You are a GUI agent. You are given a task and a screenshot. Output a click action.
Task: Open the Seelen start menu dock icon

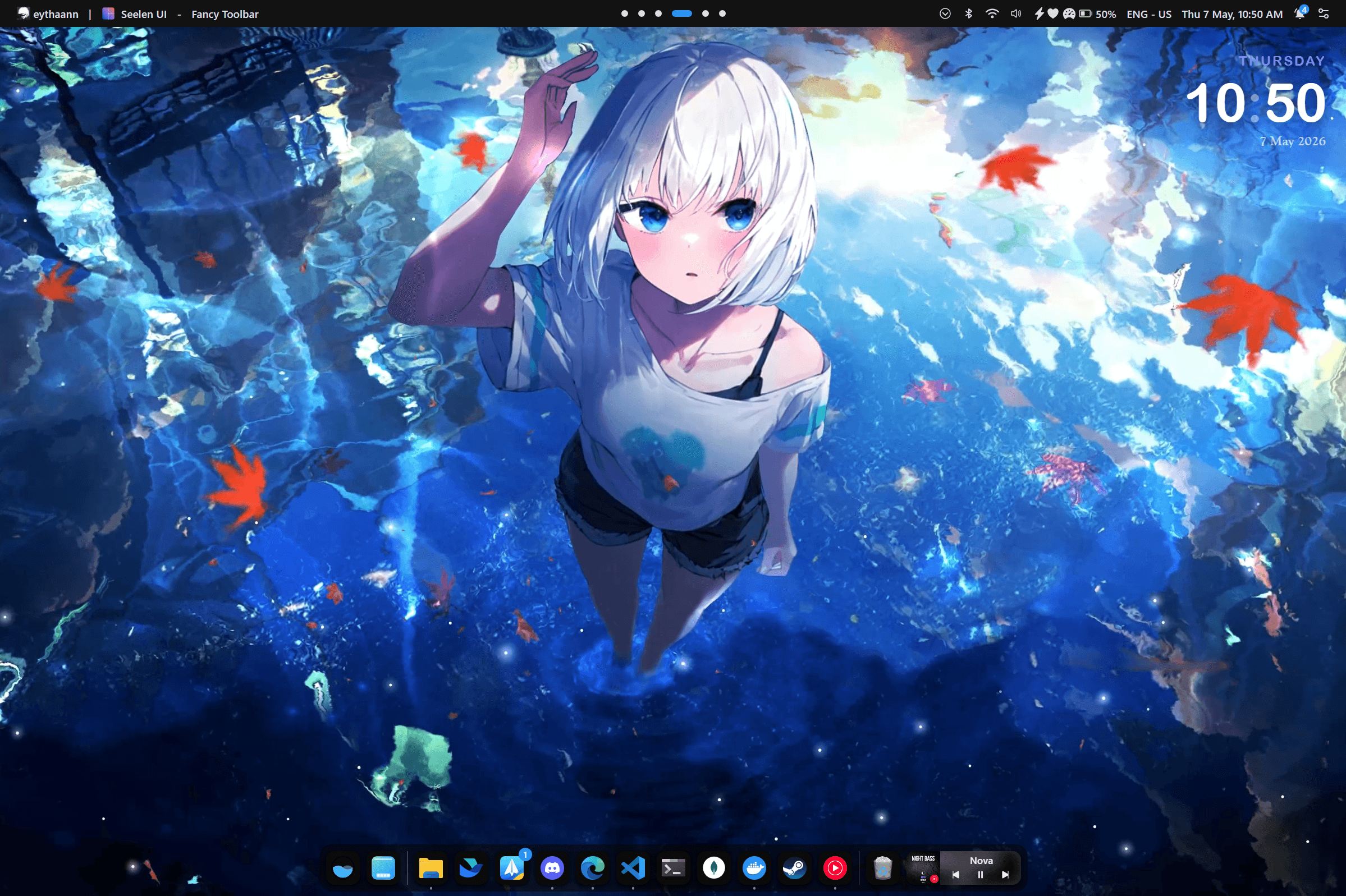343,869
